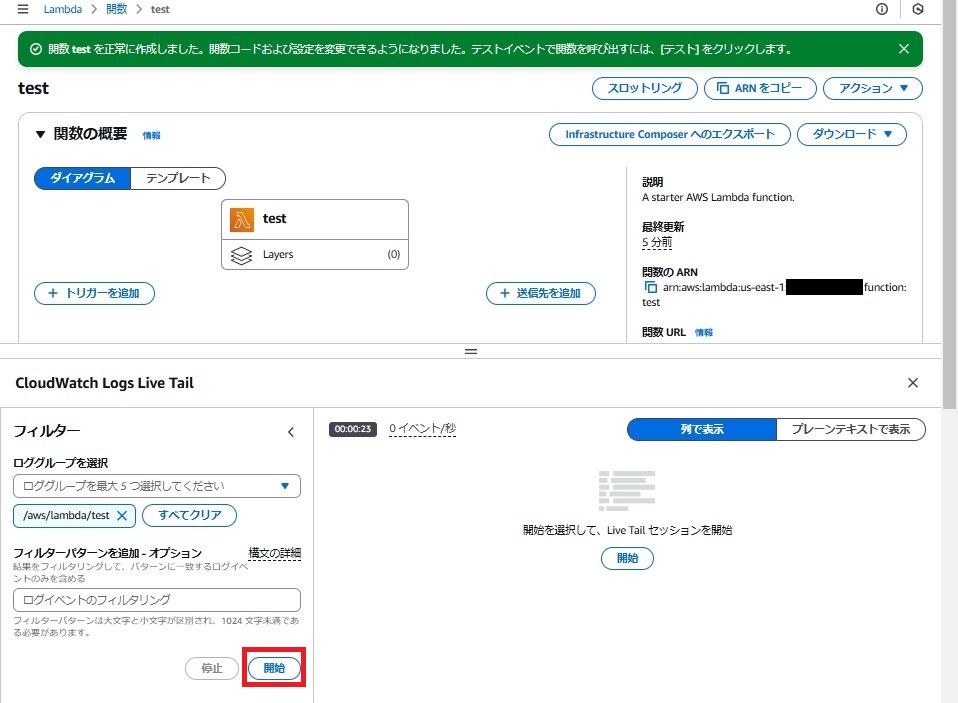Dismiss the green success banner
The image size is (958, 703).
(x=904, y=49)
